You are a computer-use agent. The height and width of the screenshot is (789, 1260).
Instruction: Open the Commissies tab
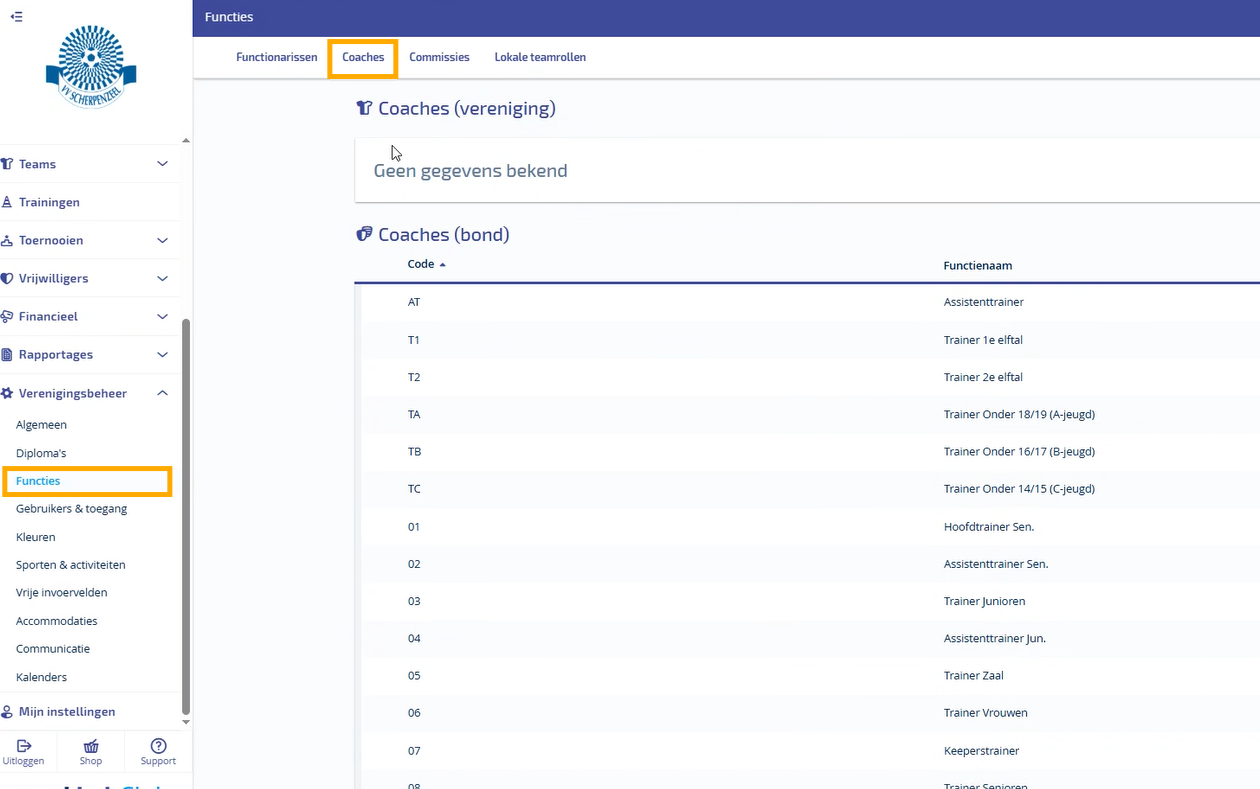tap(439, 57)
